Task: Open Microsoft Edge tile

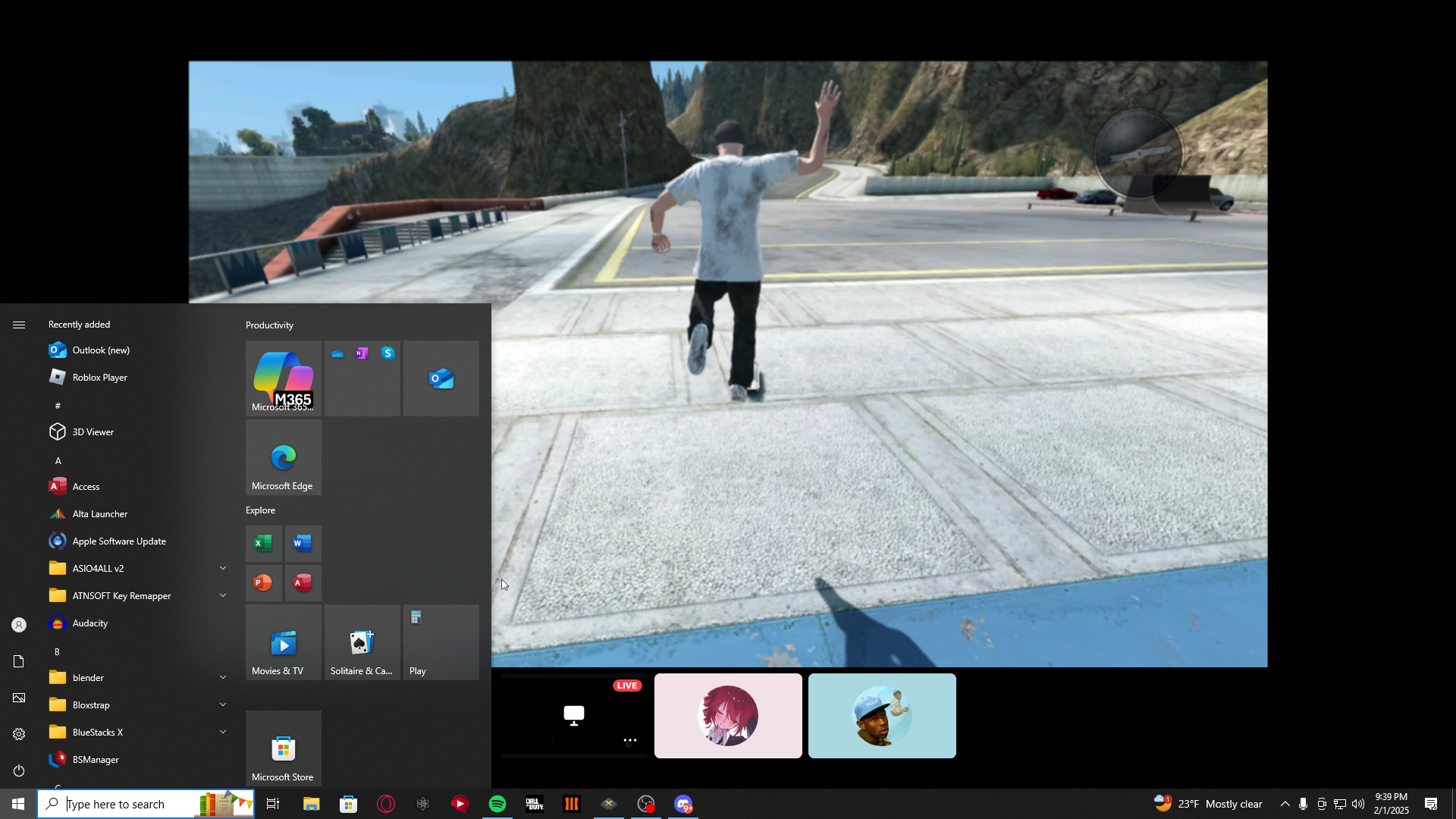Action: click(x=283, y=457)
